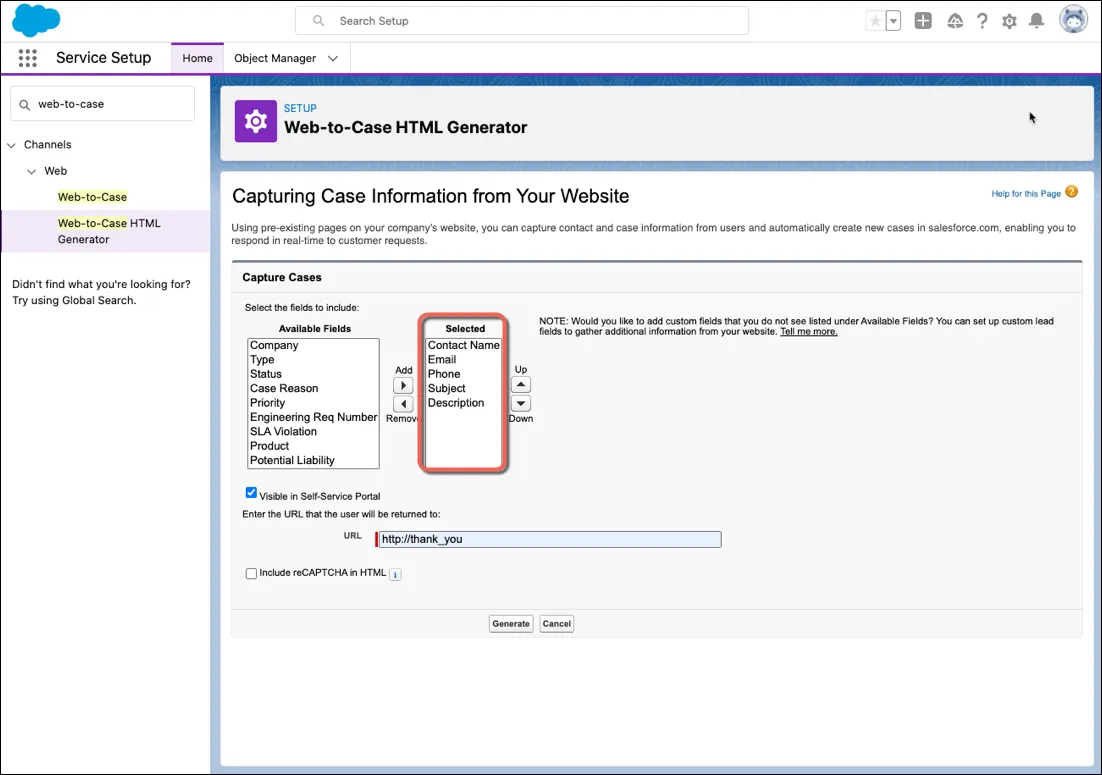Expand the dropdown chevron next to Object Manager
Viewport: 1102px width, 775px height.
(333, 58)
